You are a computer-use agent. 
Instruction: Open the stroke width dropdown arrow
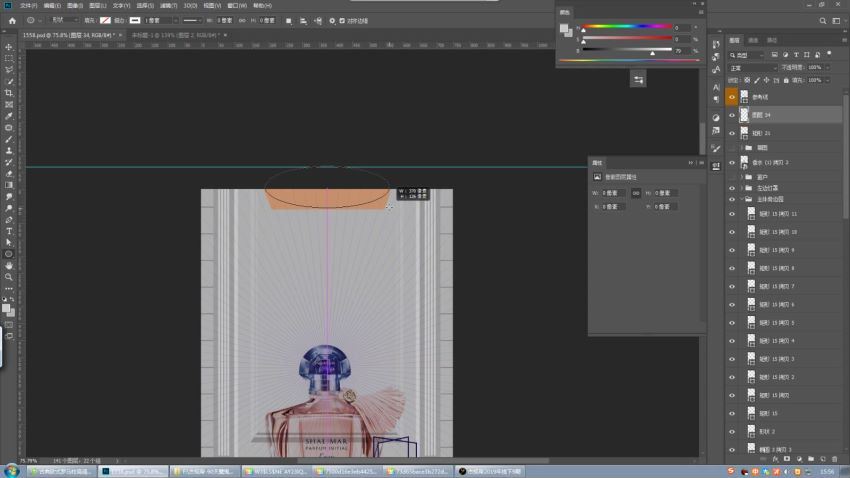click(175, 21)
